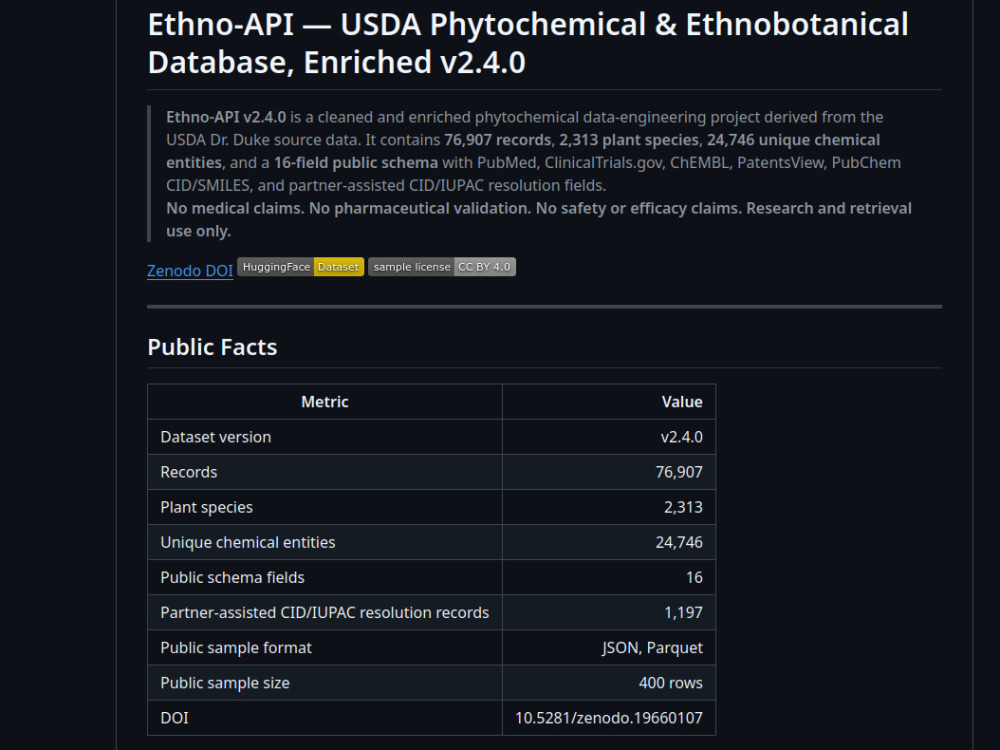Image resolution: width=1000 pixels, height=750 pixels.
Task: Click the 24,746 value cell
Action: [x=609, y=542]
